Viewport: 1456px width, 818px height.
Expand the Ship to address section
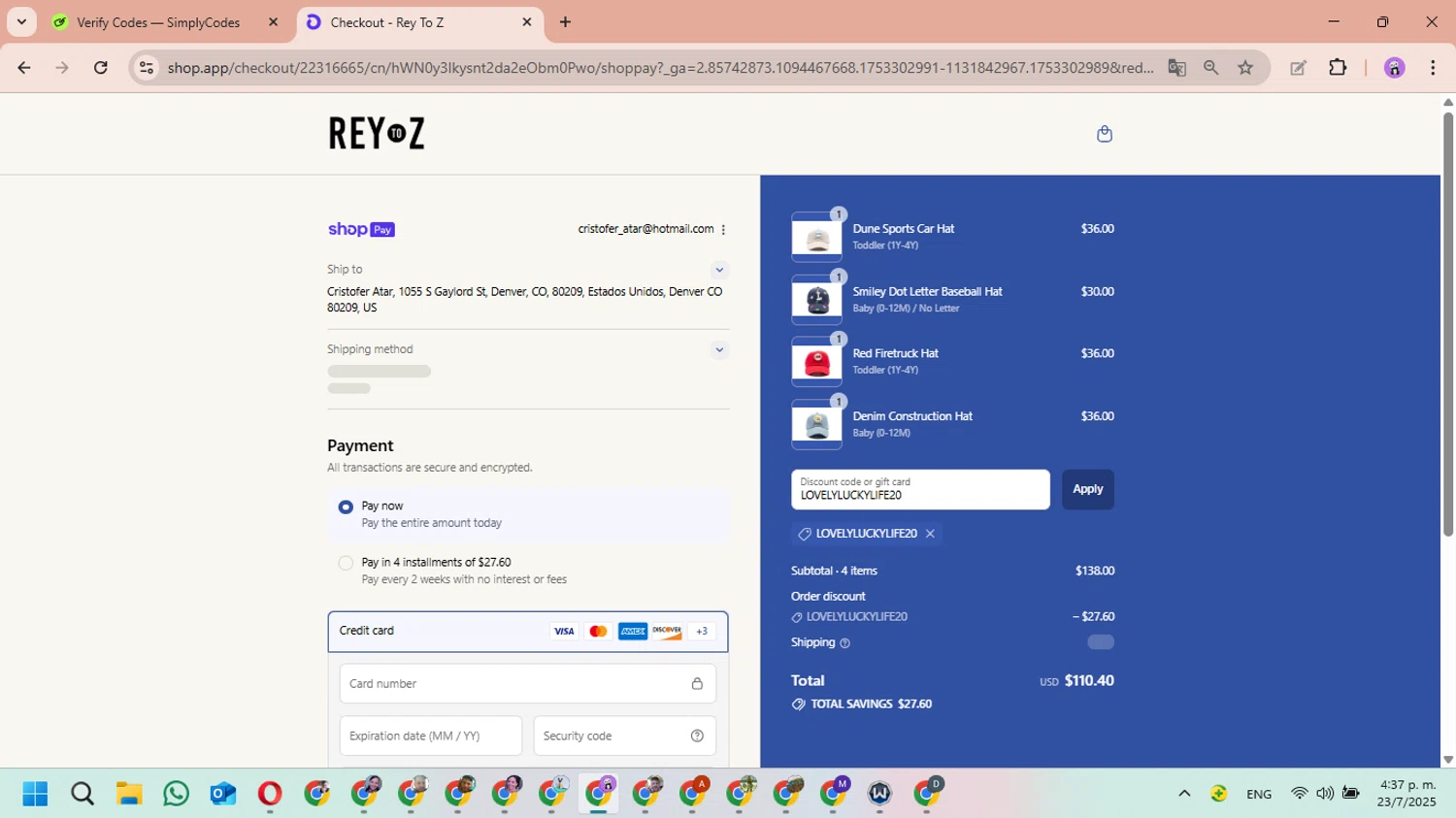click(719, 271)
